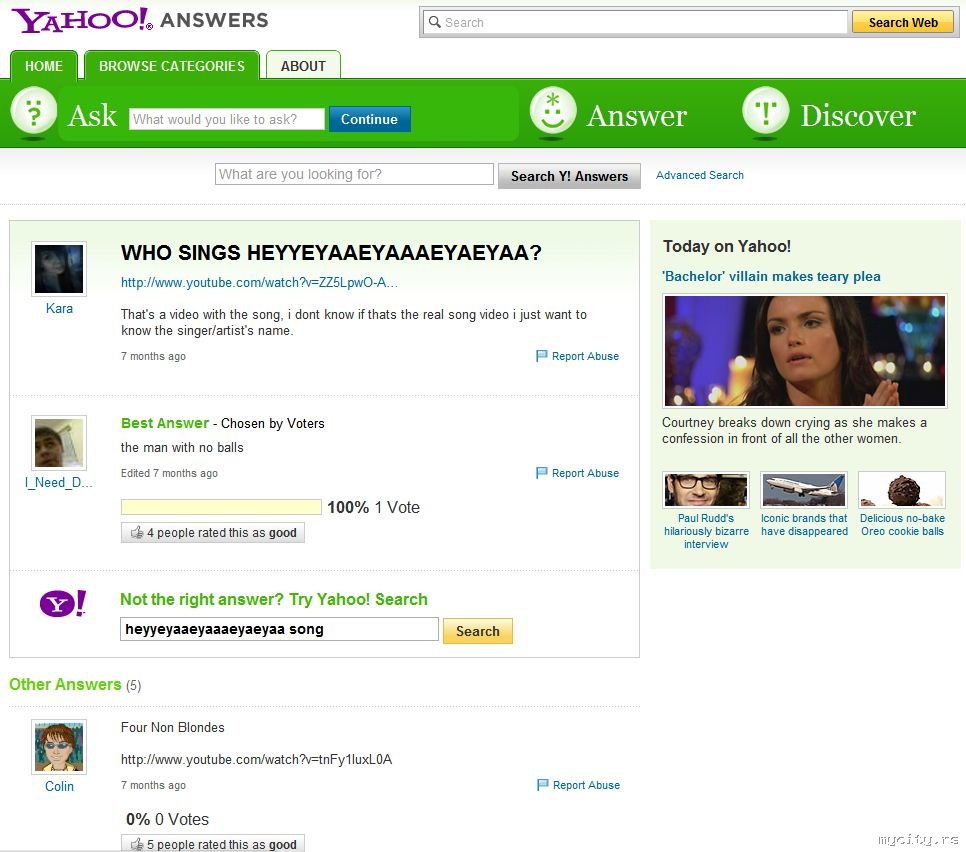
Task: Click the Search Web button
Action: (x=903, y=22)
